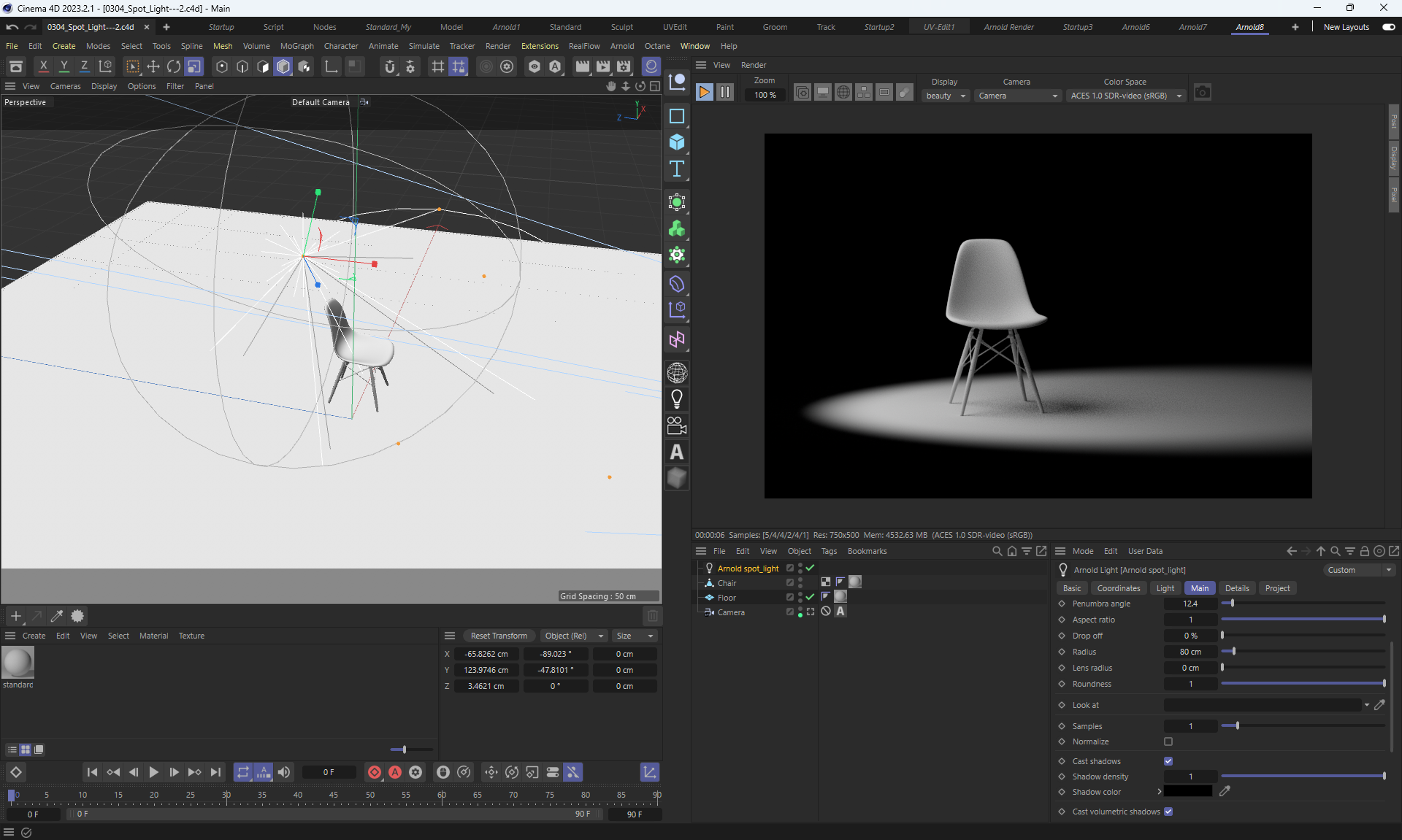Screen dimensions: 1402x840
Task: Open the Display beauty dropdown
Action: (x=946, y=96)
